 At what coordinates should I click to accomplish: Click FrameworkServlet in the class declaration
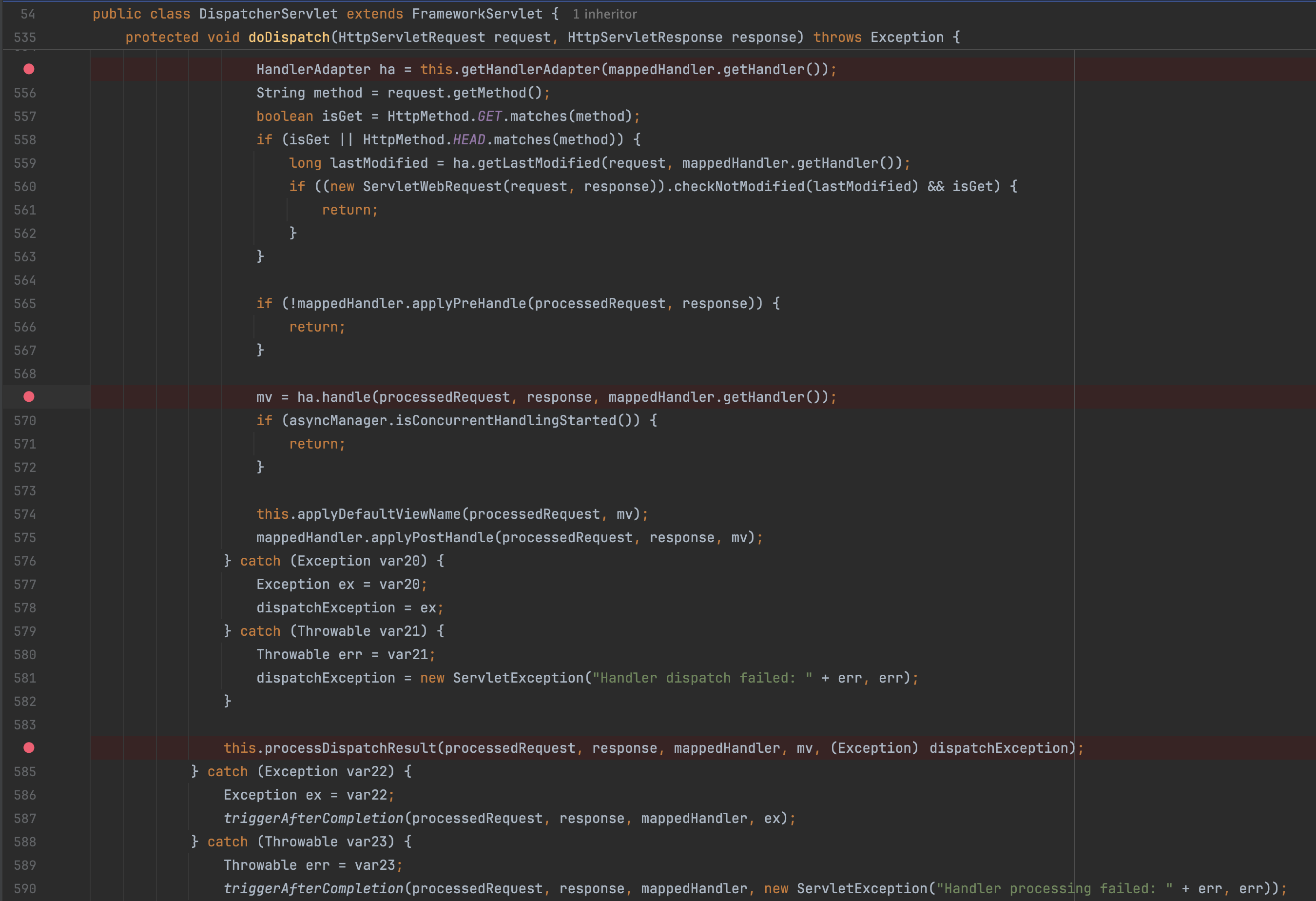coord(477,14)
